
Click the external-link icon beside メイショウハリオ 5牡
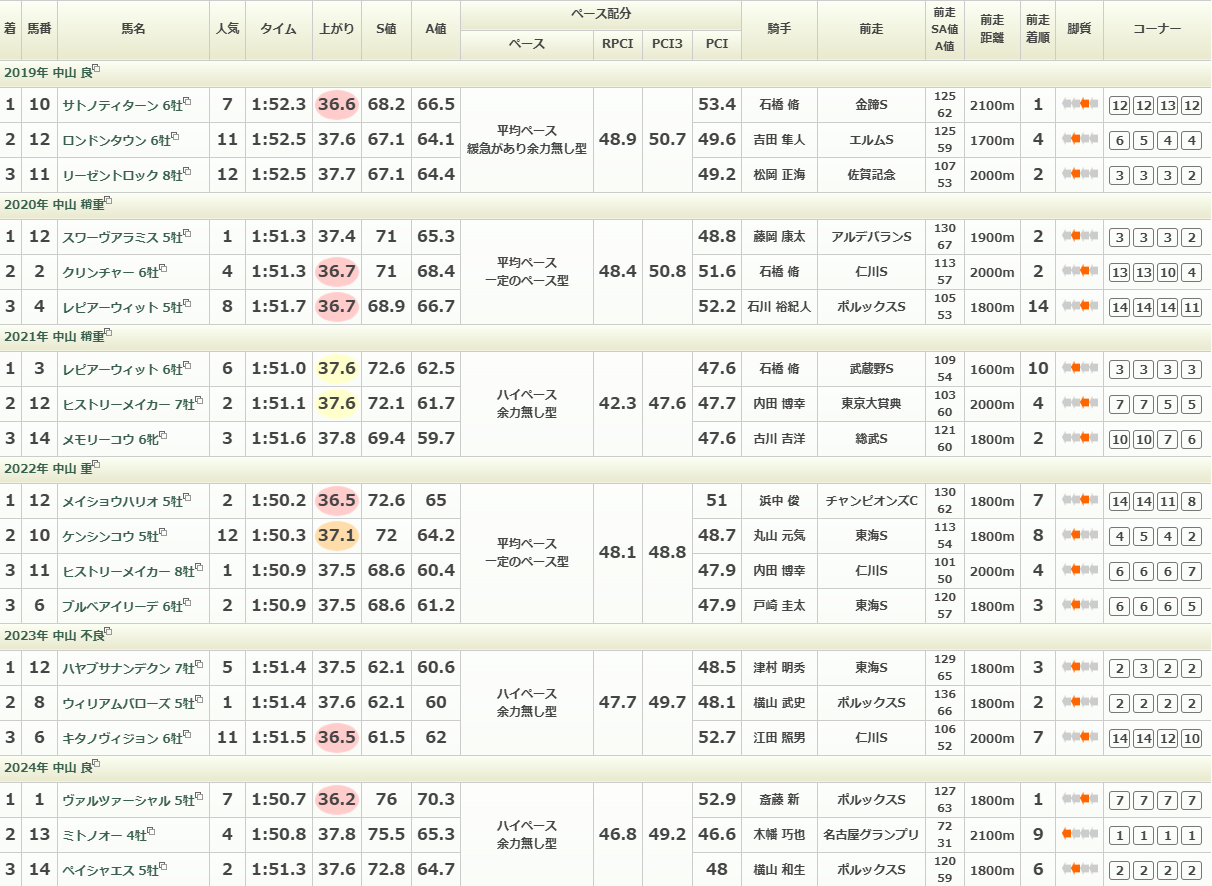(x=187, y=497)
